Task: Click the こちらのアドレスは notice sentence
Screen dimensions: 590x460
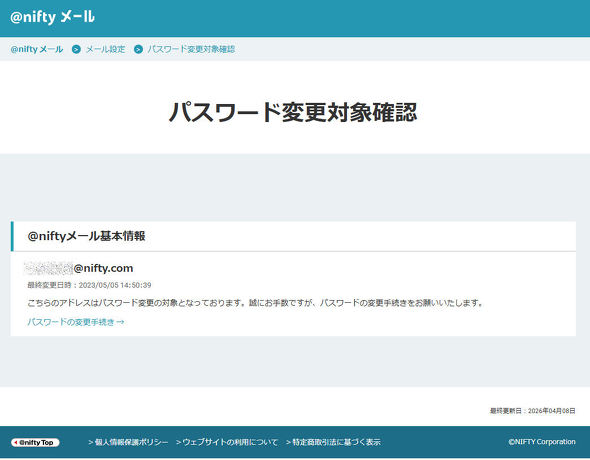Action: 255,303
